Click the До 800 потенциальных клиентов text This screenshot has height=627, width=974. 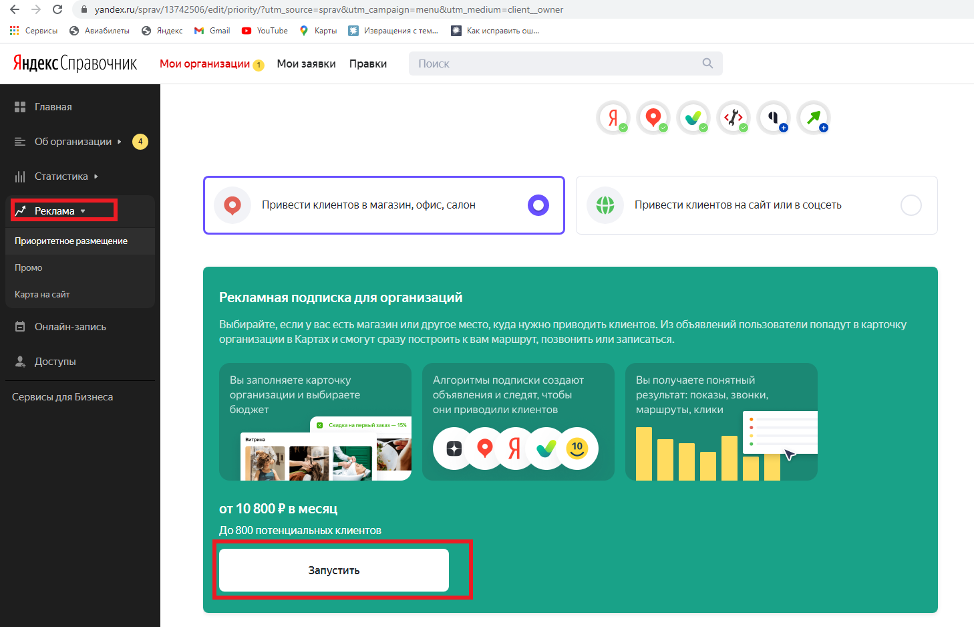click(300, 530)
